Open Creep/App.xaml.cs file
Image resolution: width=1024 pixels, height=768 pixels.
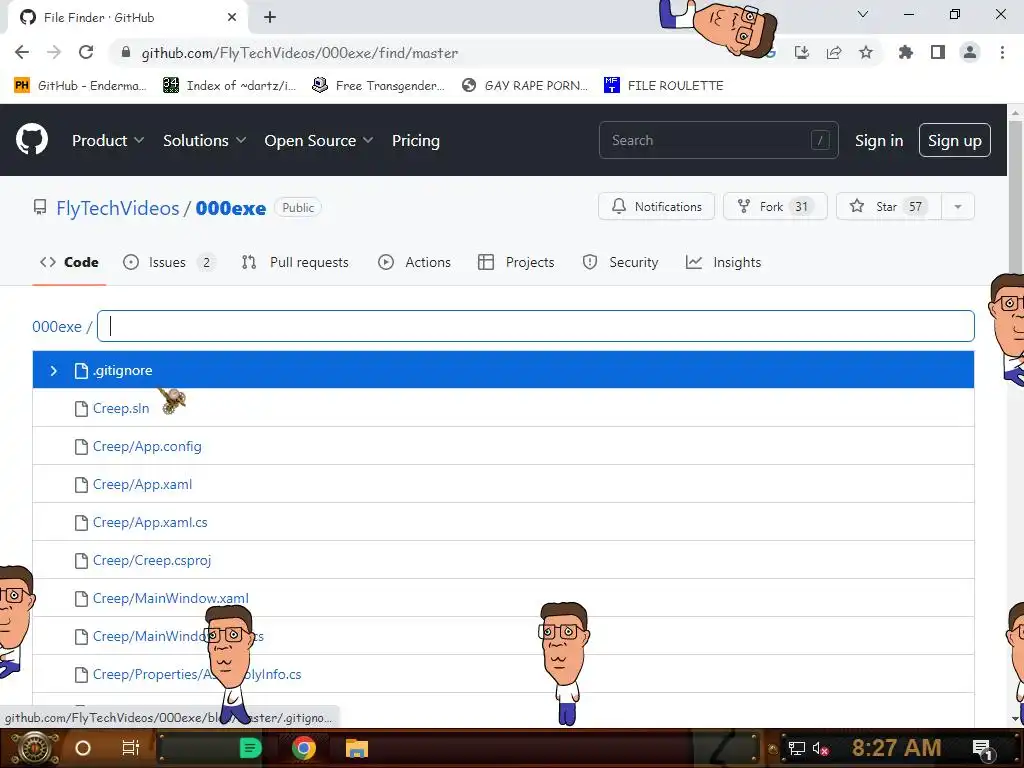150,522
